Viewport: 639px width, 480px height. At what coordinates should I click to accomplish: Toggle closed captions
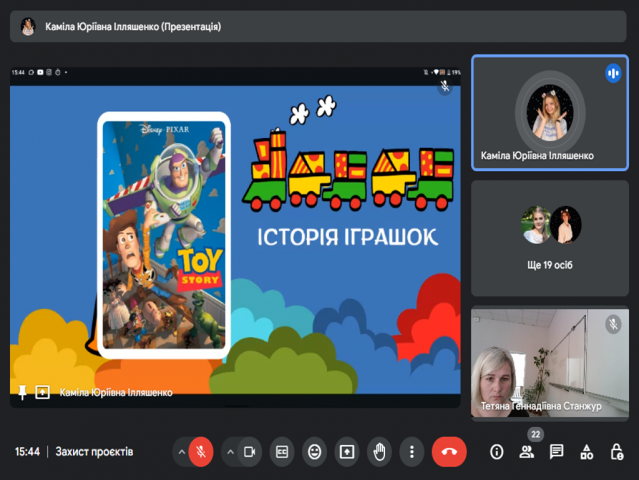282,451
